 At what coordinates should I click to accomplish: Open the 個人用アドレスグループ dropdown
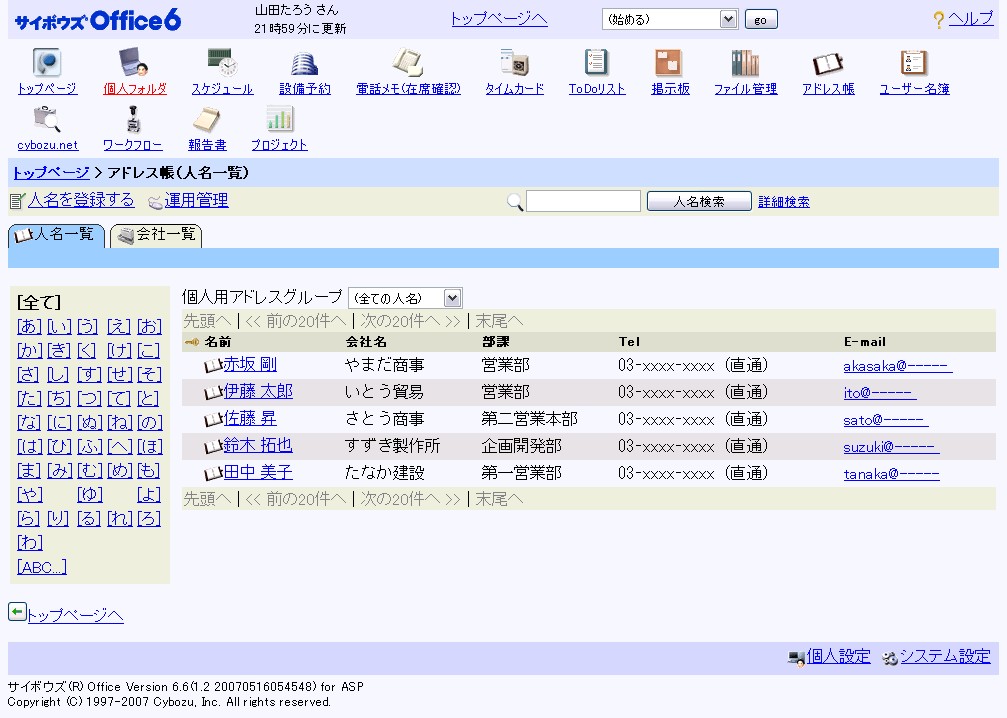click(404, 298)
